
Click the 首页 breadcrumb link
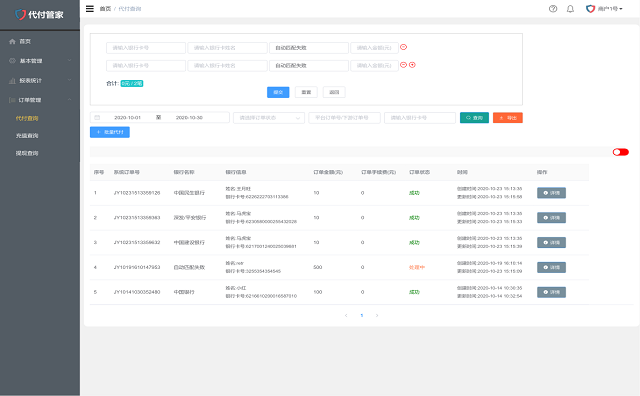coord(105,9)
